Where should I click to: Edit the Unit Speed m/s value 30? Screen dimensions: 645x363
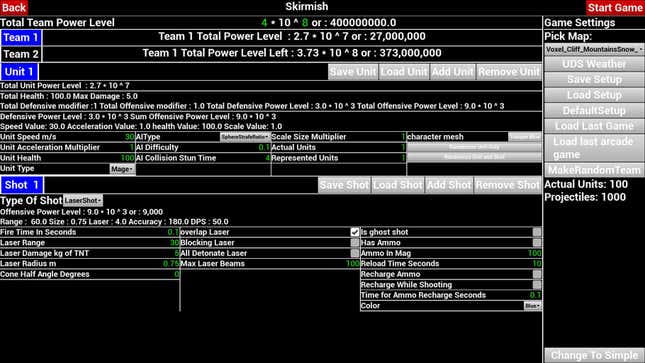[x=130, y=137]
